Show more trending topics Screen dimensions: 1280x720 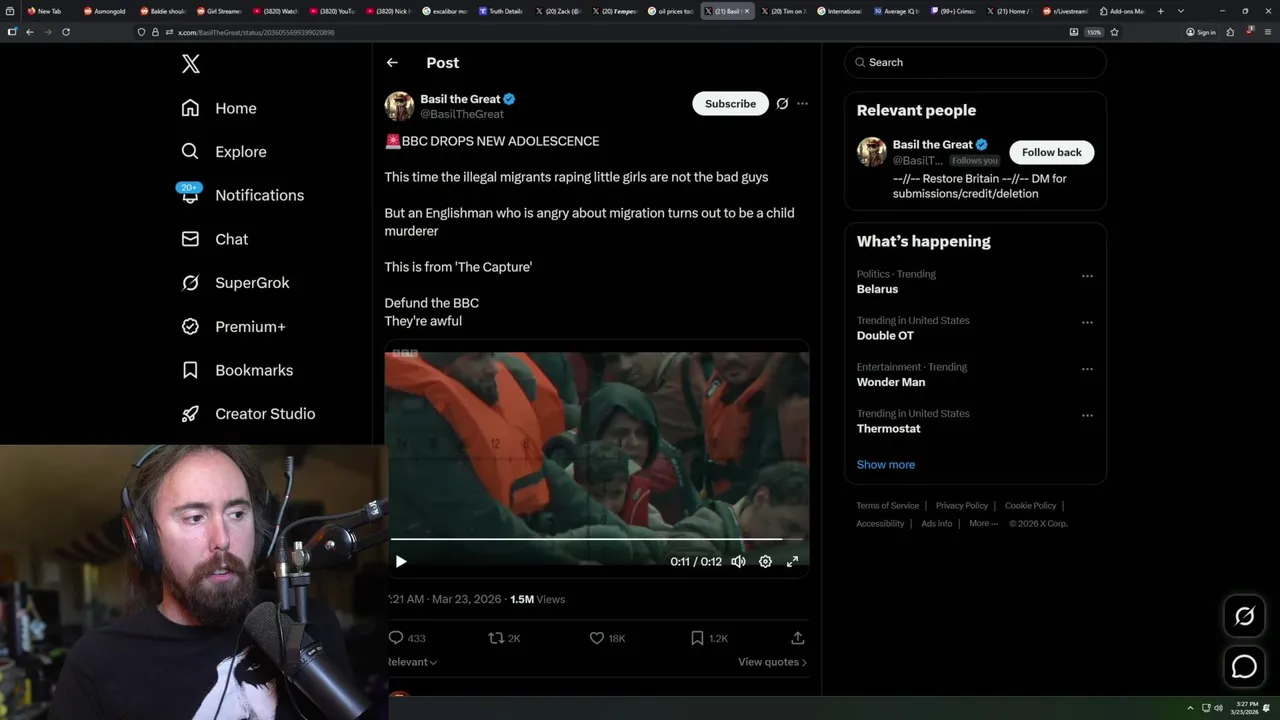point(885,464)
